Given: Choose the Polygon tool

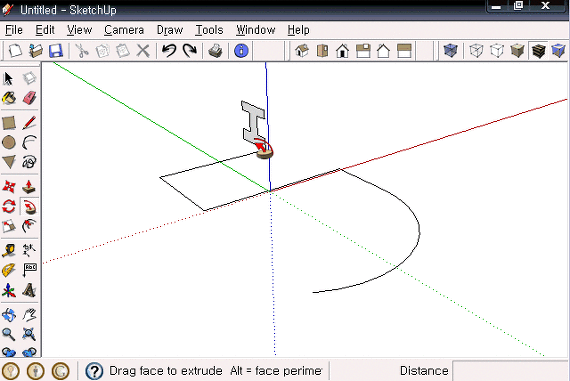Looking at the screenshot, I should pyautogui.click(x=9, y=162).
